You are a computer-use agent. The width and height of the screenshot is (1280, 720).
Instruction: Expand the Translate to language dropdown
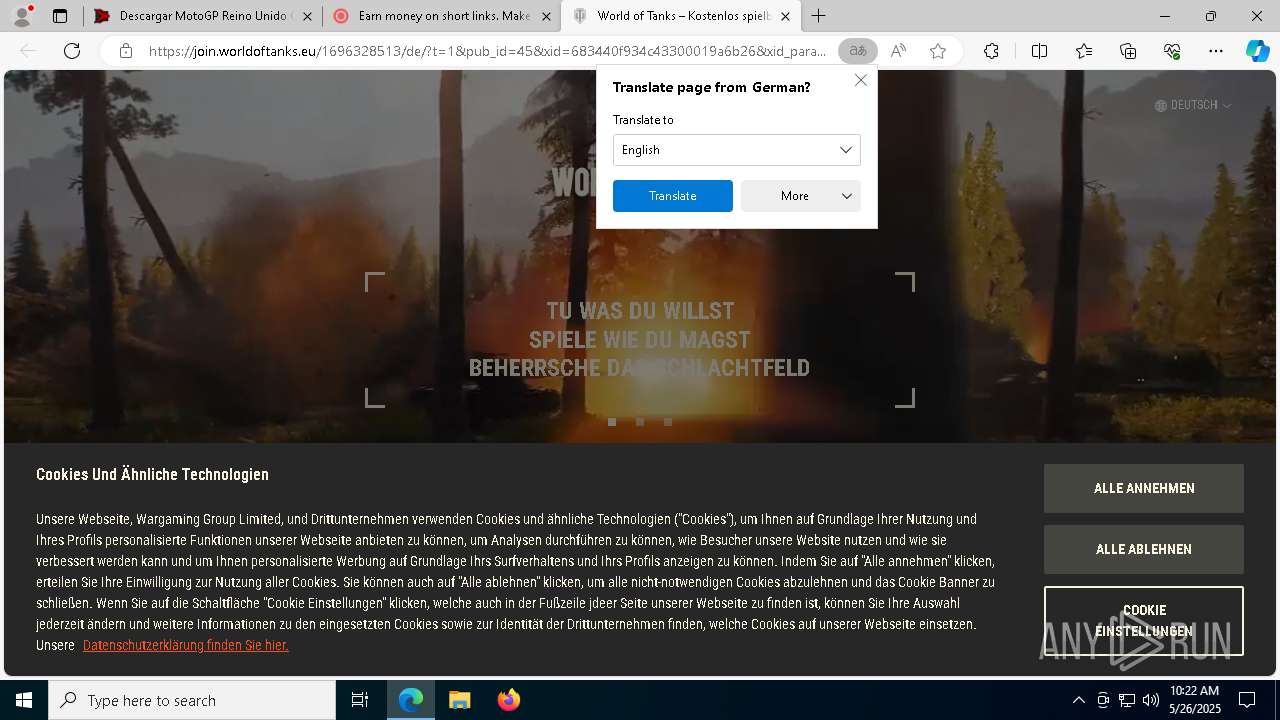pos(736,150)
